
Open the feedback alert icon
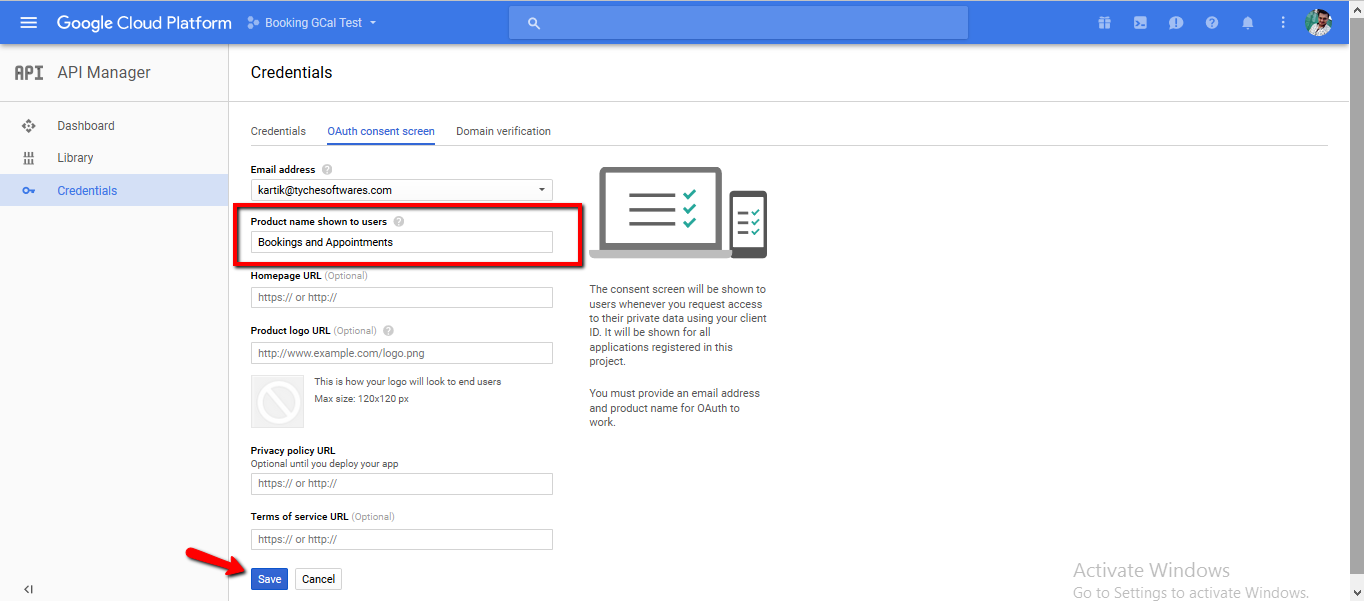click(1176, 23)
